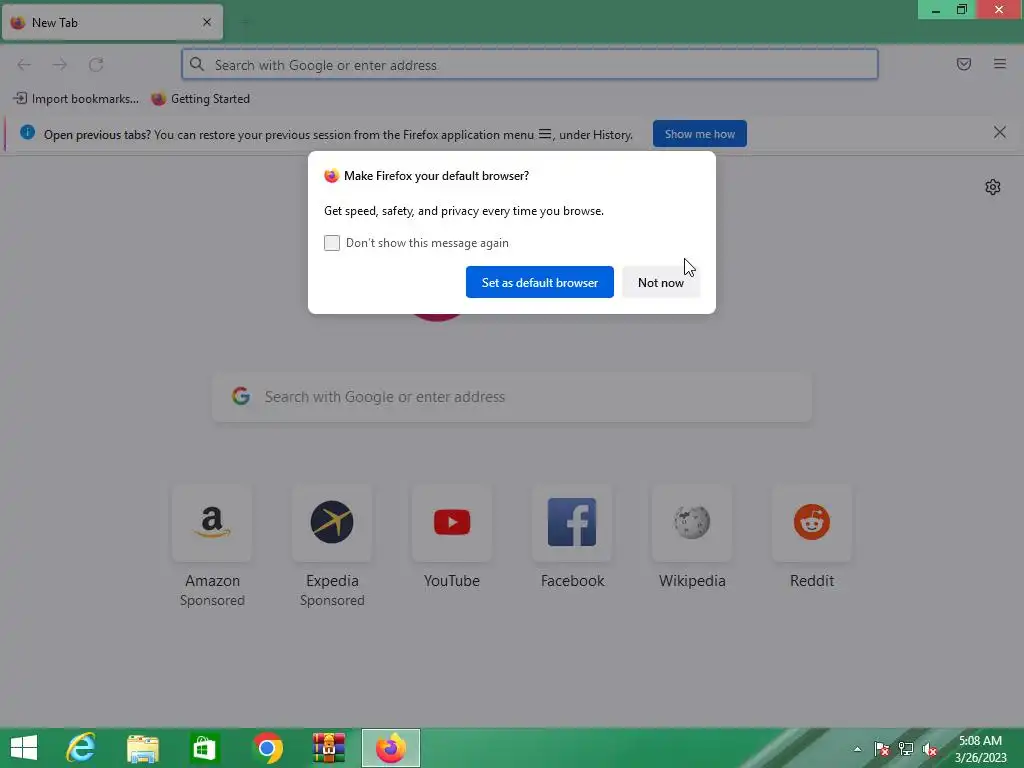Click the Action Center flag icon
This screenshot has height=768, width=1024.
[881, 749]
